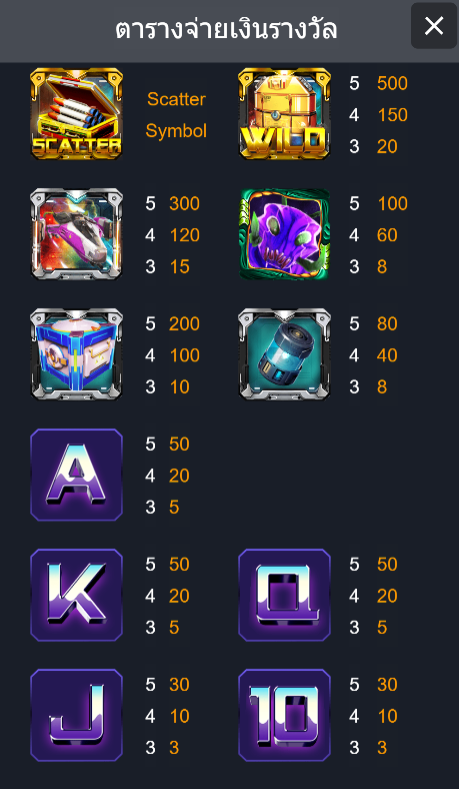Tap the Wild 150 payout for four
459x789 pixels.
coord(392,115)
